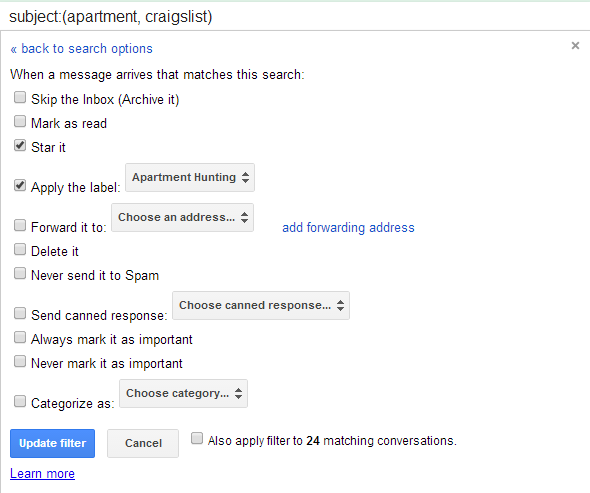This screenshot has width=590, height=493.
Task: Check the Mark as read option
Action: pyautogui.click(x=20, y=121)
